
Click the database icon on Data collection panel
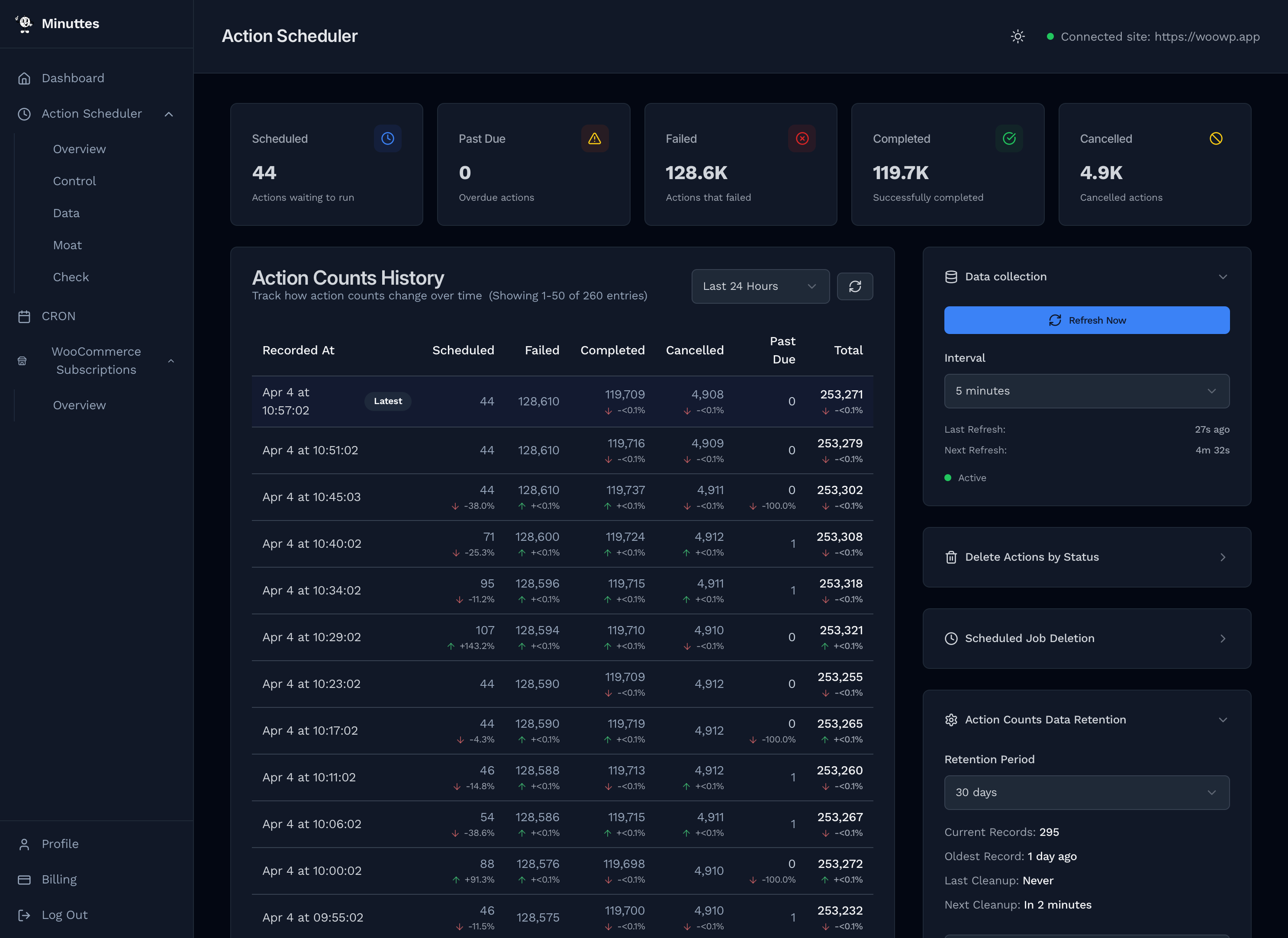[951, 276]
